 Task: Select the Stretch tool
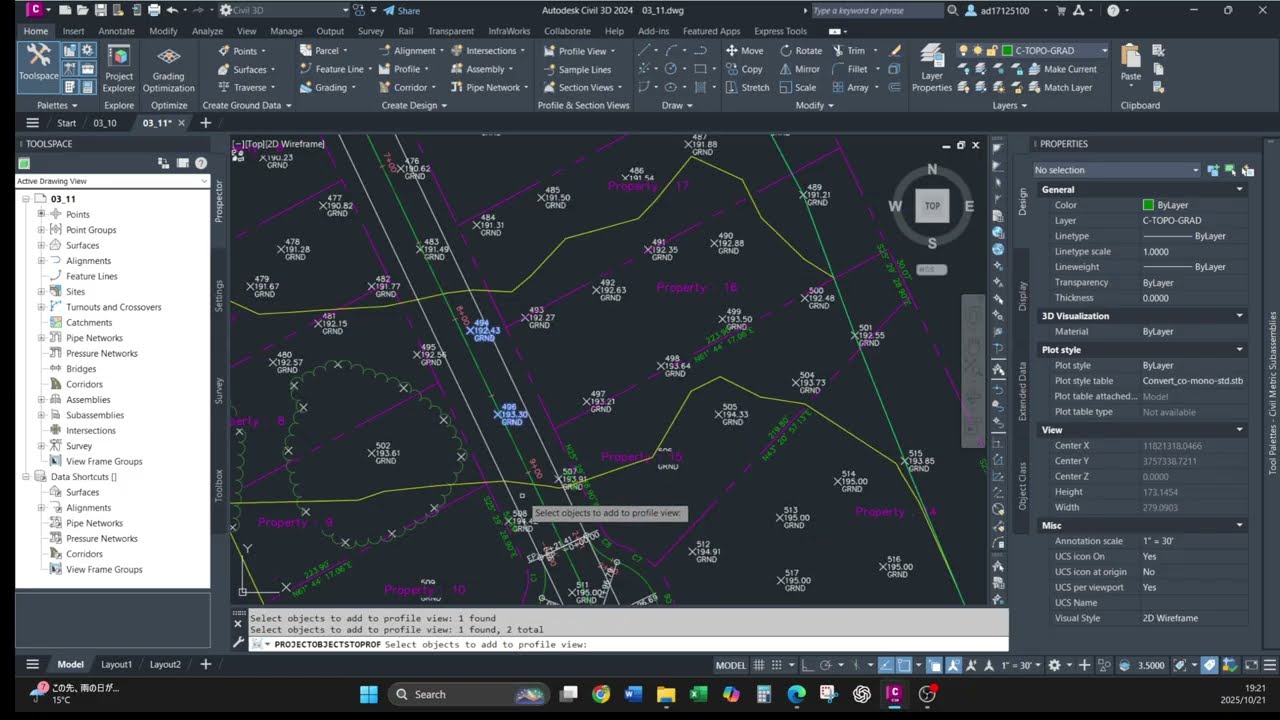coord(747,87)
